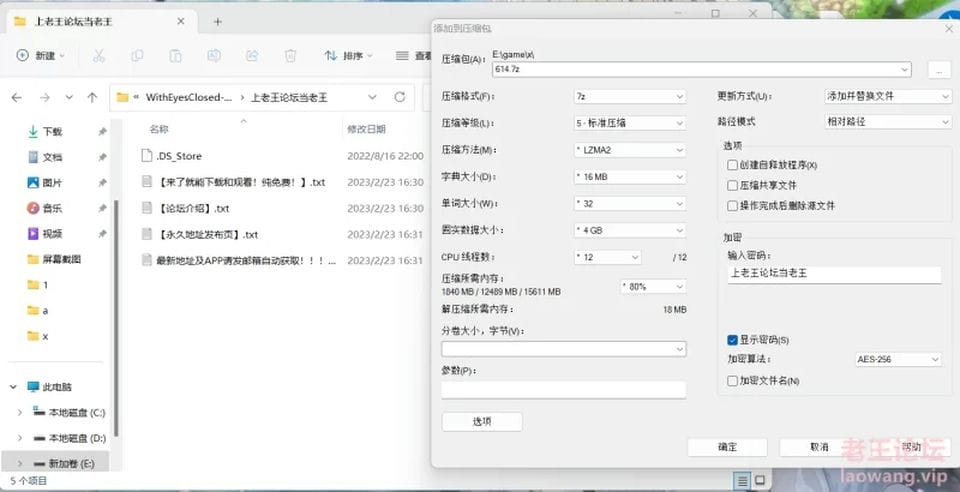
Task: Close the 上老王论坛当老王 tab
Action: pyautogui.click(x=181, y=21)
